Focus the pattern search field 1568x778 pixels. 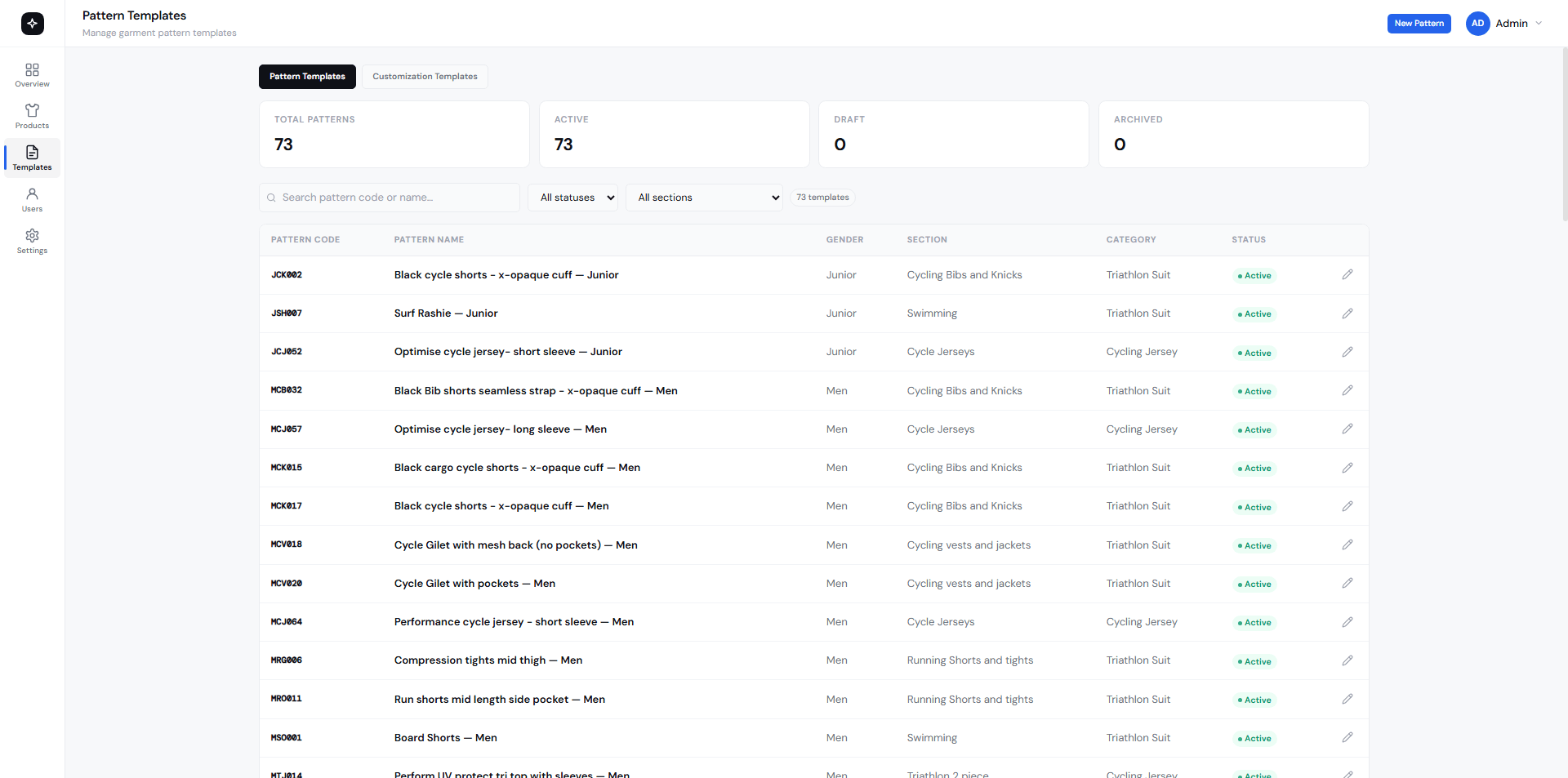click(390, 198)
